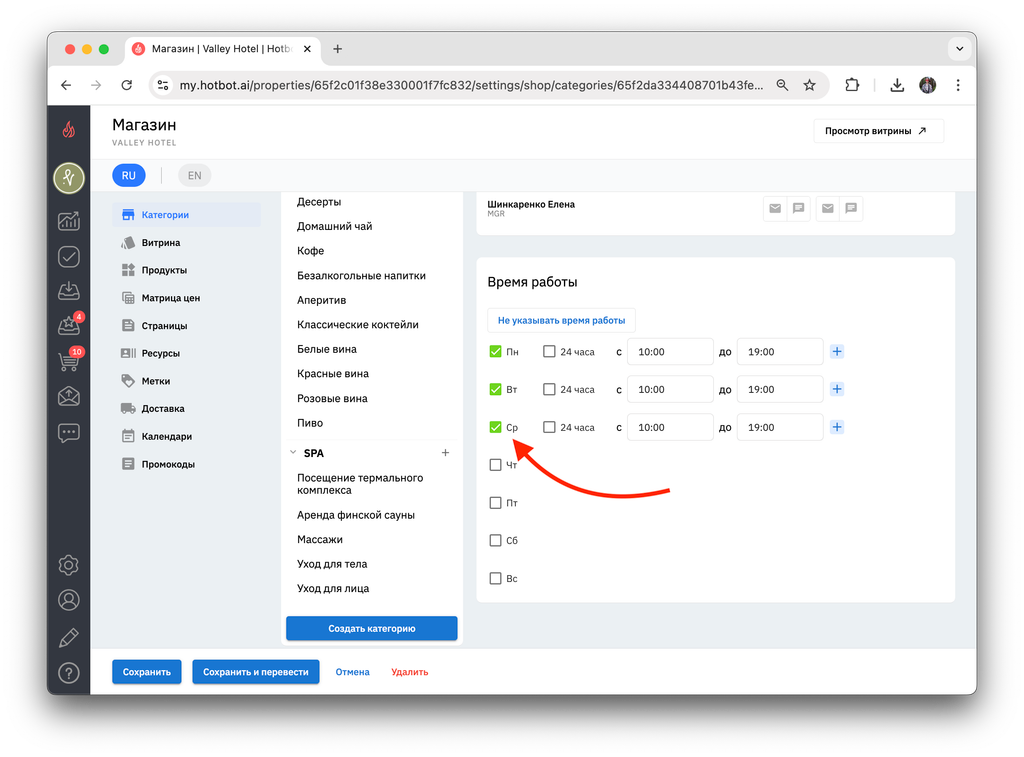1024x757 pixels.
Task: Enable the Вс day checkbox
Action: click(495, 579)
